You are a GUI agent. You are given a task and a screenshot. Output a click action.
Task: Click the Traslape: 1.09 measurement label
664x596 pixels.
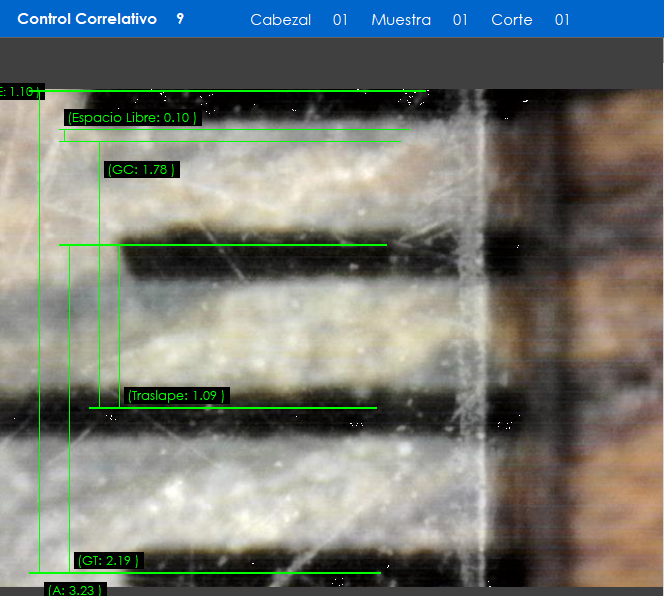coord(175,396)
